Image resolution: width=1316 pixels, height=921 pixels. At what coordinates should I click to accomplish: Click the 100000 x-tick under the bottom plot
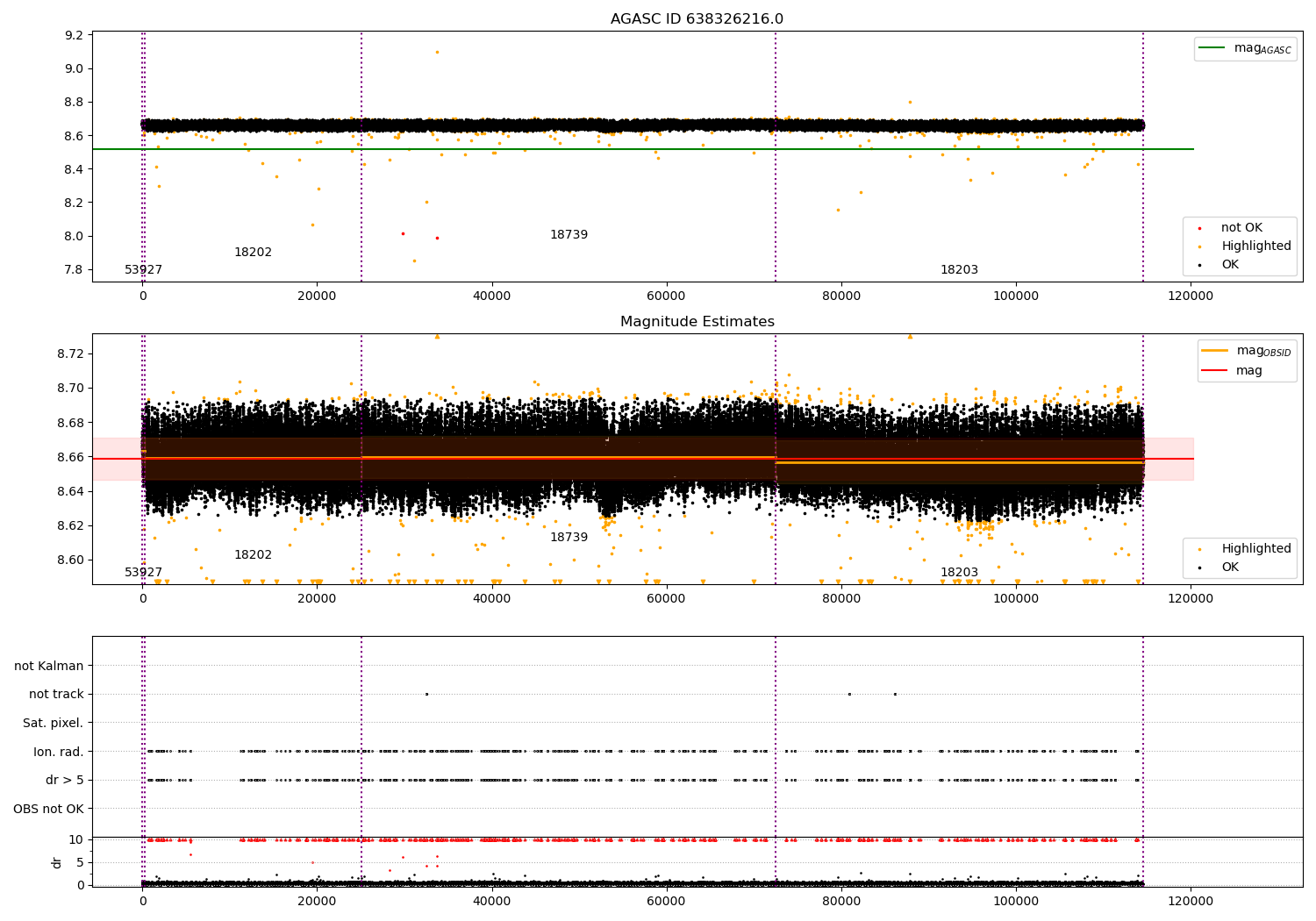(1016, 902)
